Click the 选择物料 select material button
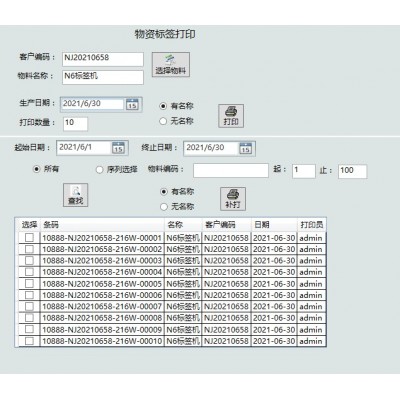Screen dimensions: 400x400 point(171,65)
